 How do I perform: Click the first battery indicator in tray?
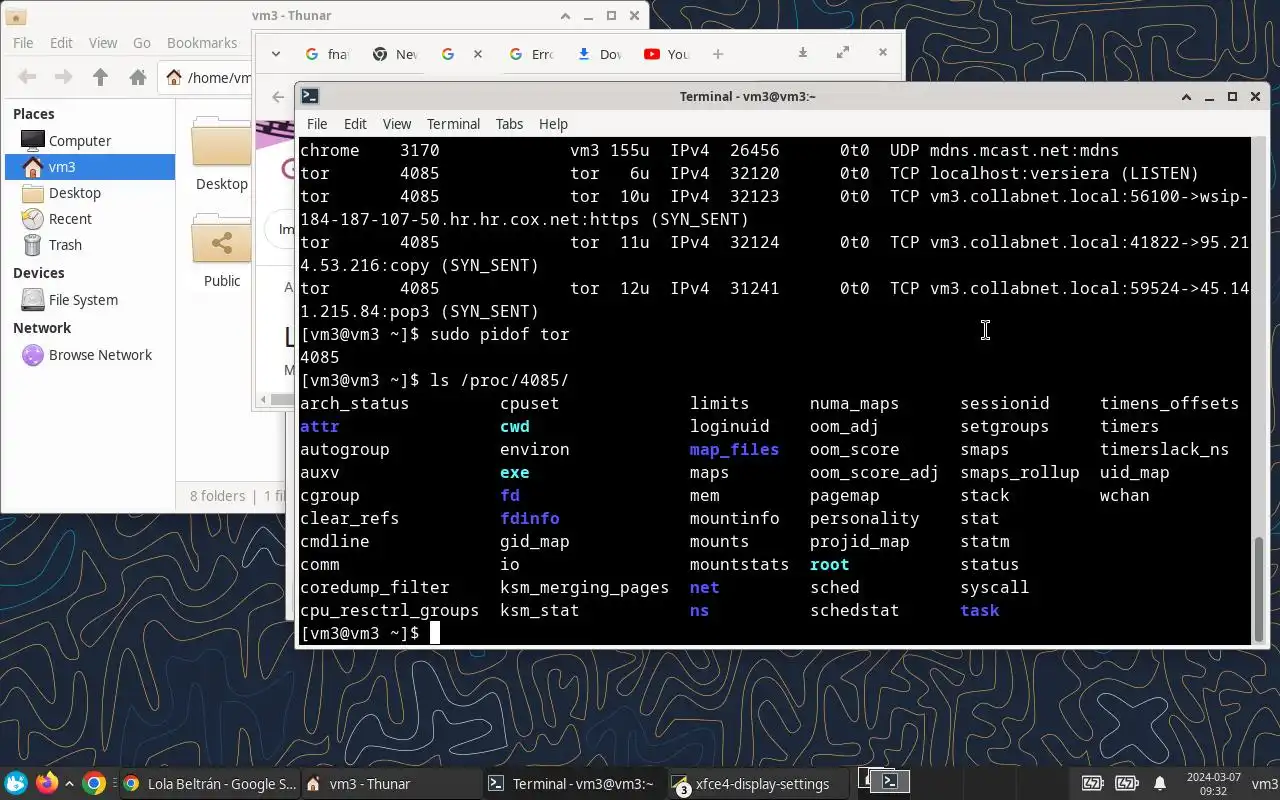(x=1093, y=783)
